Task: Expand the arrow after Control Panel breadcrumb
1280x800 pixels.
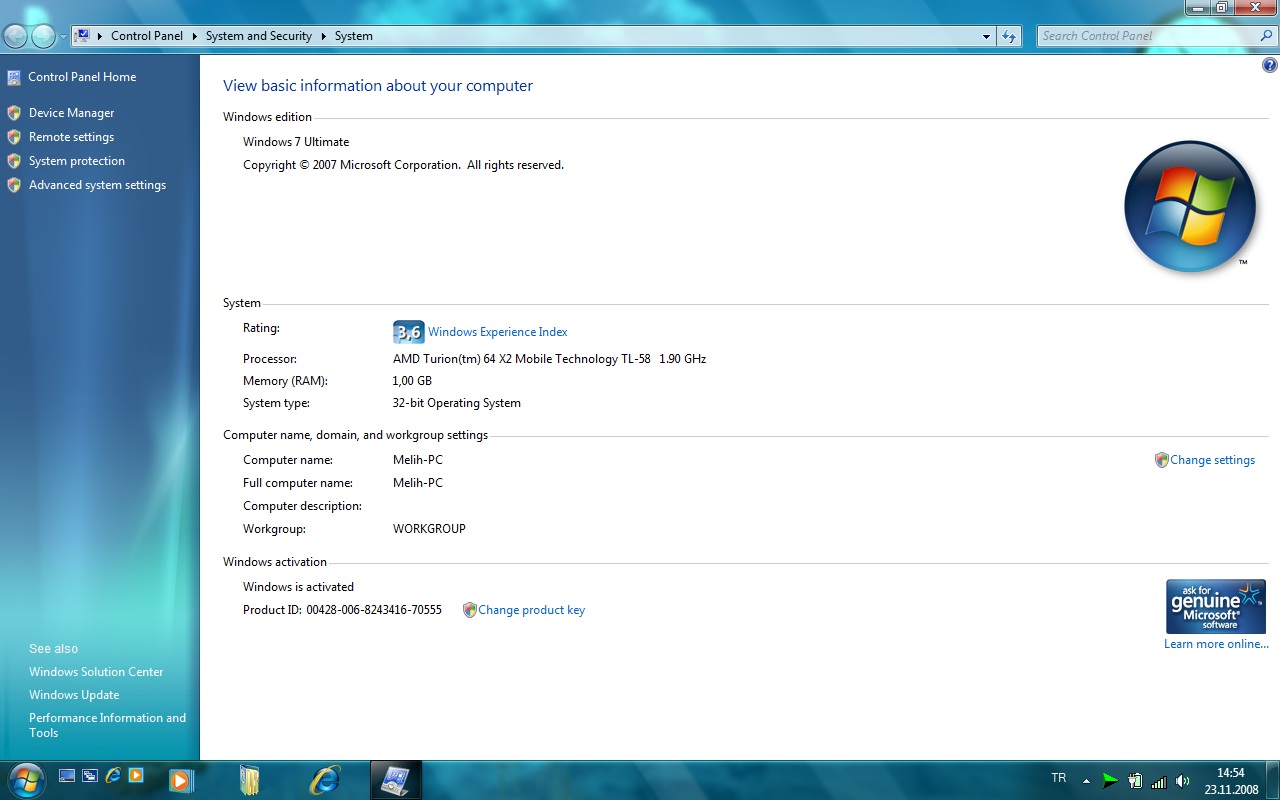Action: tap(194, 36)
